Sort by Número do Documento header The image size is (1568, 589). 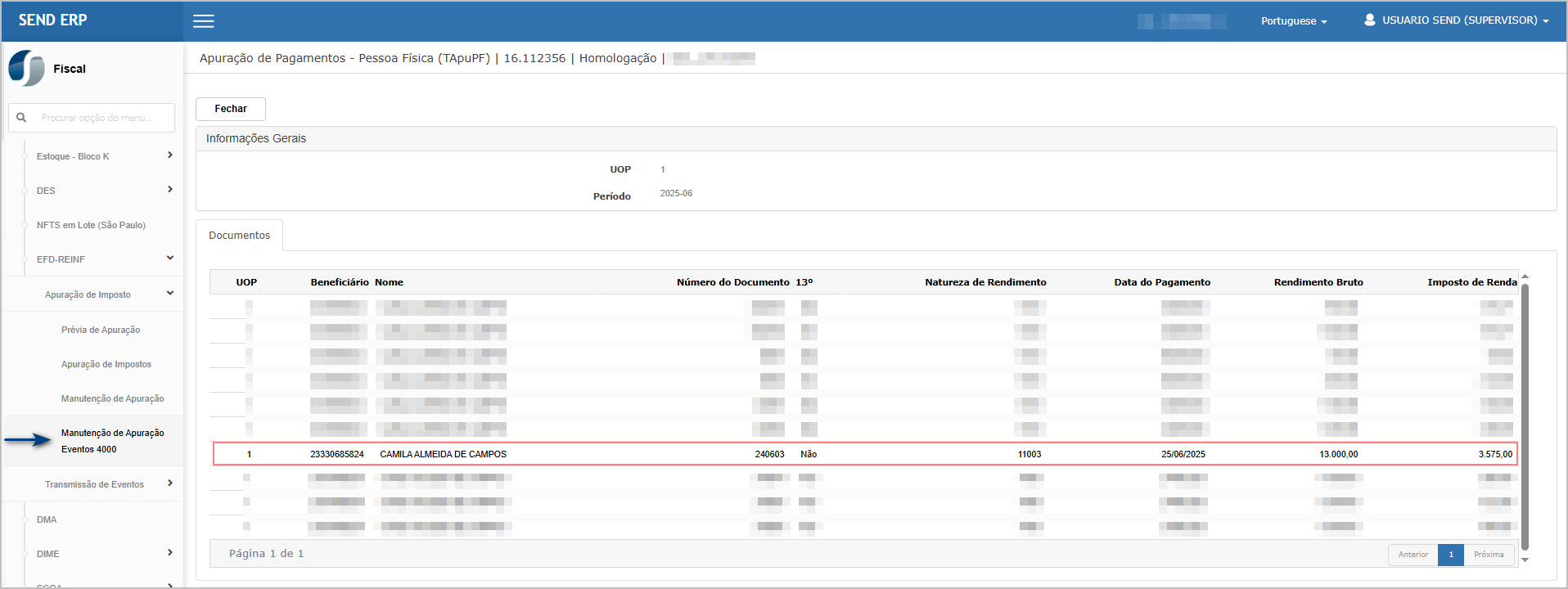pyautogui.click(x=733, y=282)
